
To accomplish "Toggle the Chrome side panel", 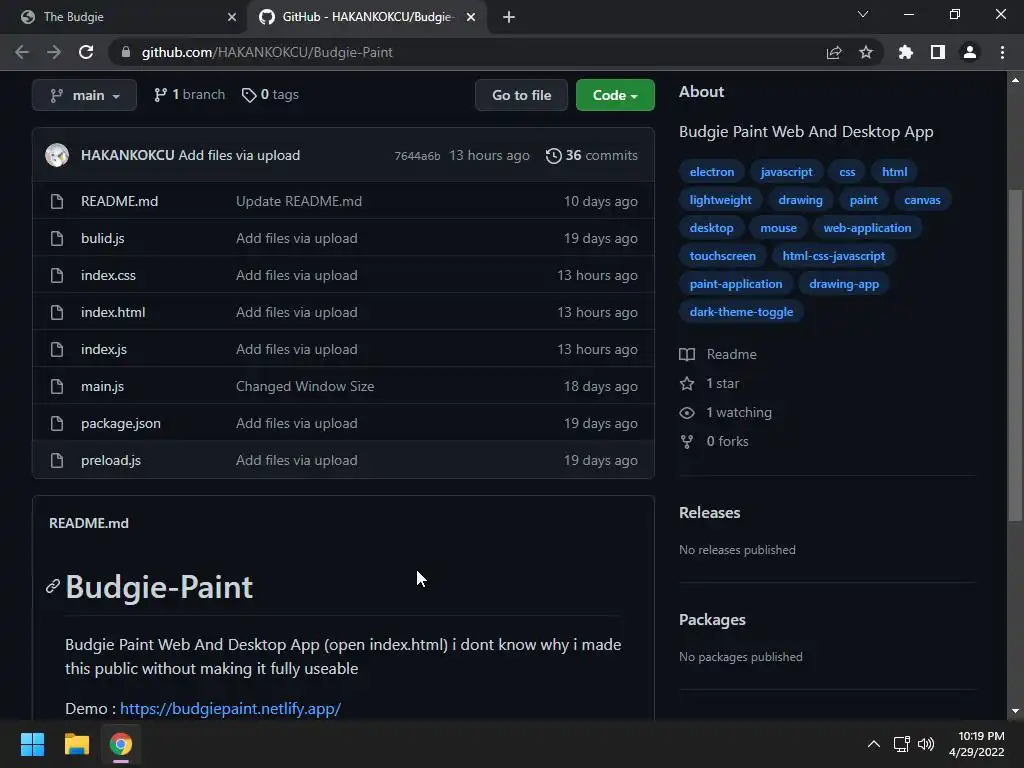I will pyautogui.click(x=937, y=52).
